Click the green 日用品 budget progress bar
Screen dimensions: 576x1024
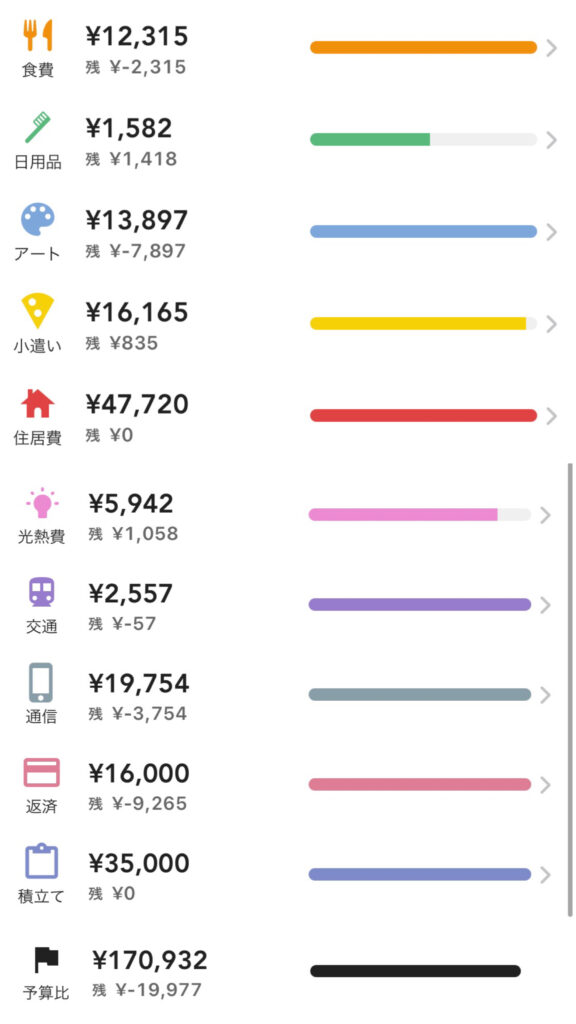pos(423,139)
